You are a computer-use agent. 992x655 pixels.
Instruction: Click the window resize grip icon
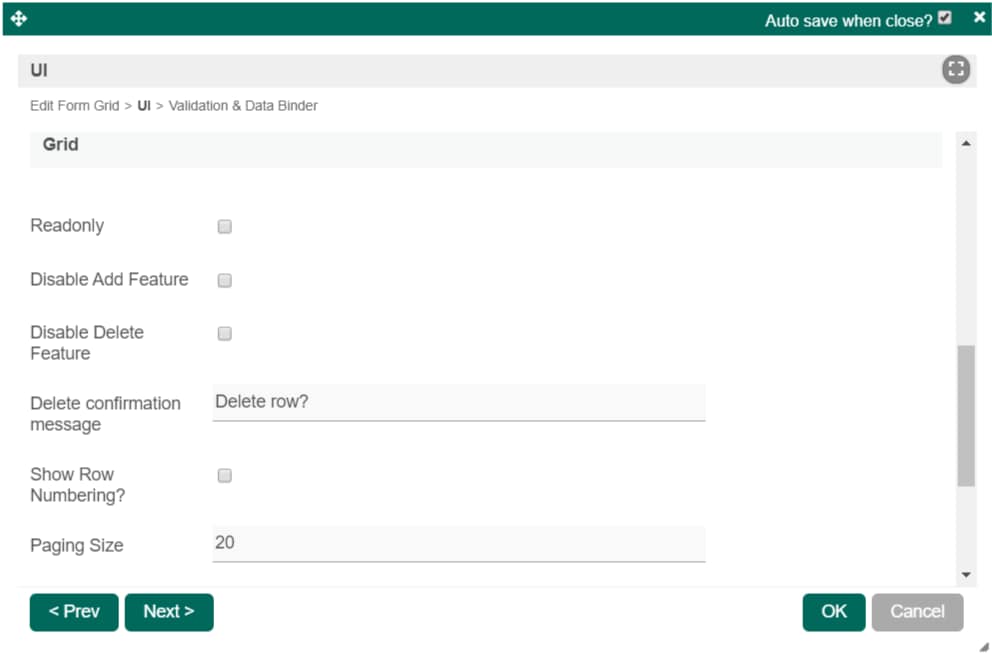click(983, 646)
